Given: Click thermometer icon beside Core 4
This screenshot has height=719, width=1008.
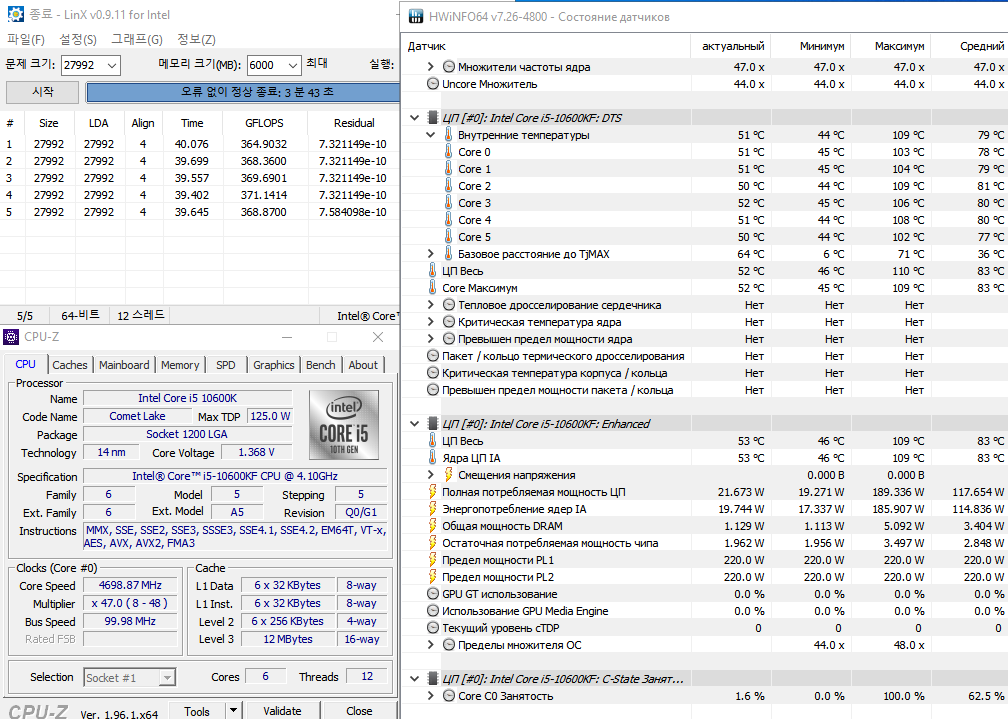Looking at the screenshot, I should coord(449,220).
